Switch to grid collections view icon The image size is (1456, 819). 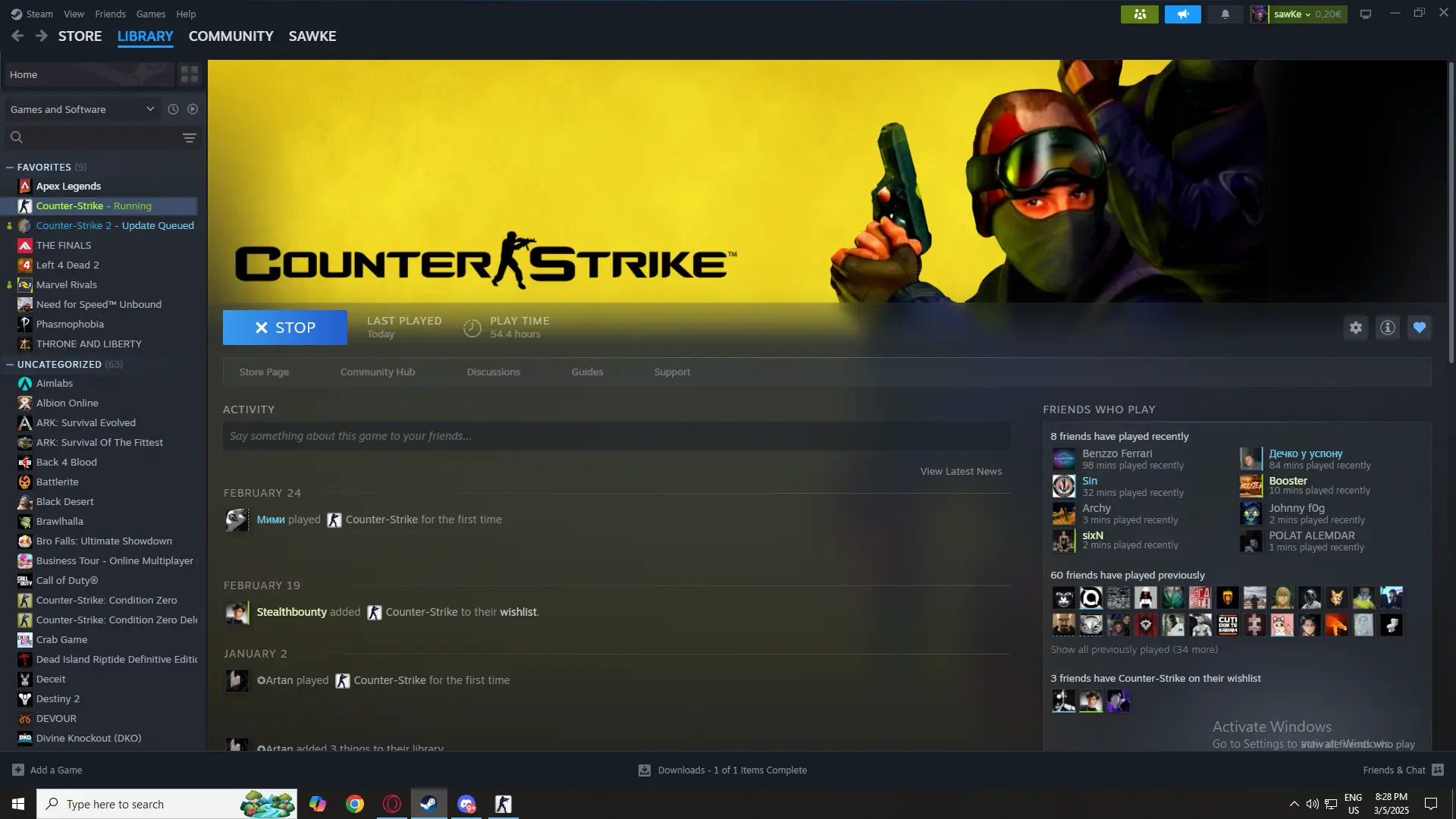pyautogui.click(x=189, y=74)
